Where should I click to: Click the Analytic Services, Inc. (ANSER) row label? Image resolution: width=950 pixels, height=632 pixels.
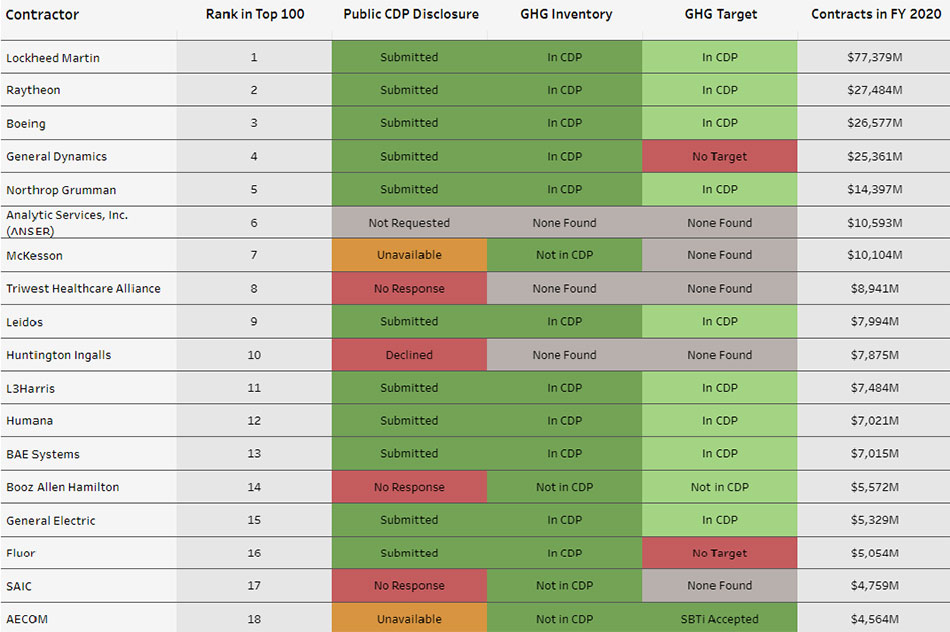[x=67, y=222]
